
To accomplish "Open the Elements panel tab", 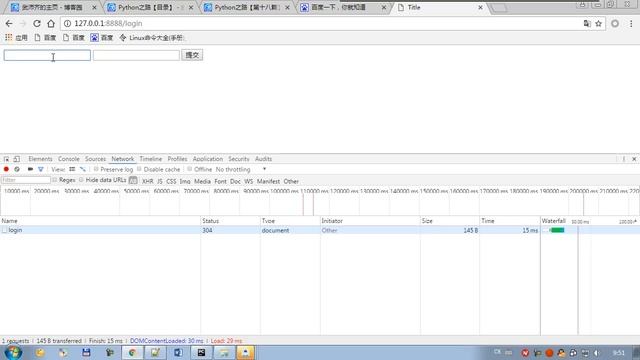I will 40,159.
